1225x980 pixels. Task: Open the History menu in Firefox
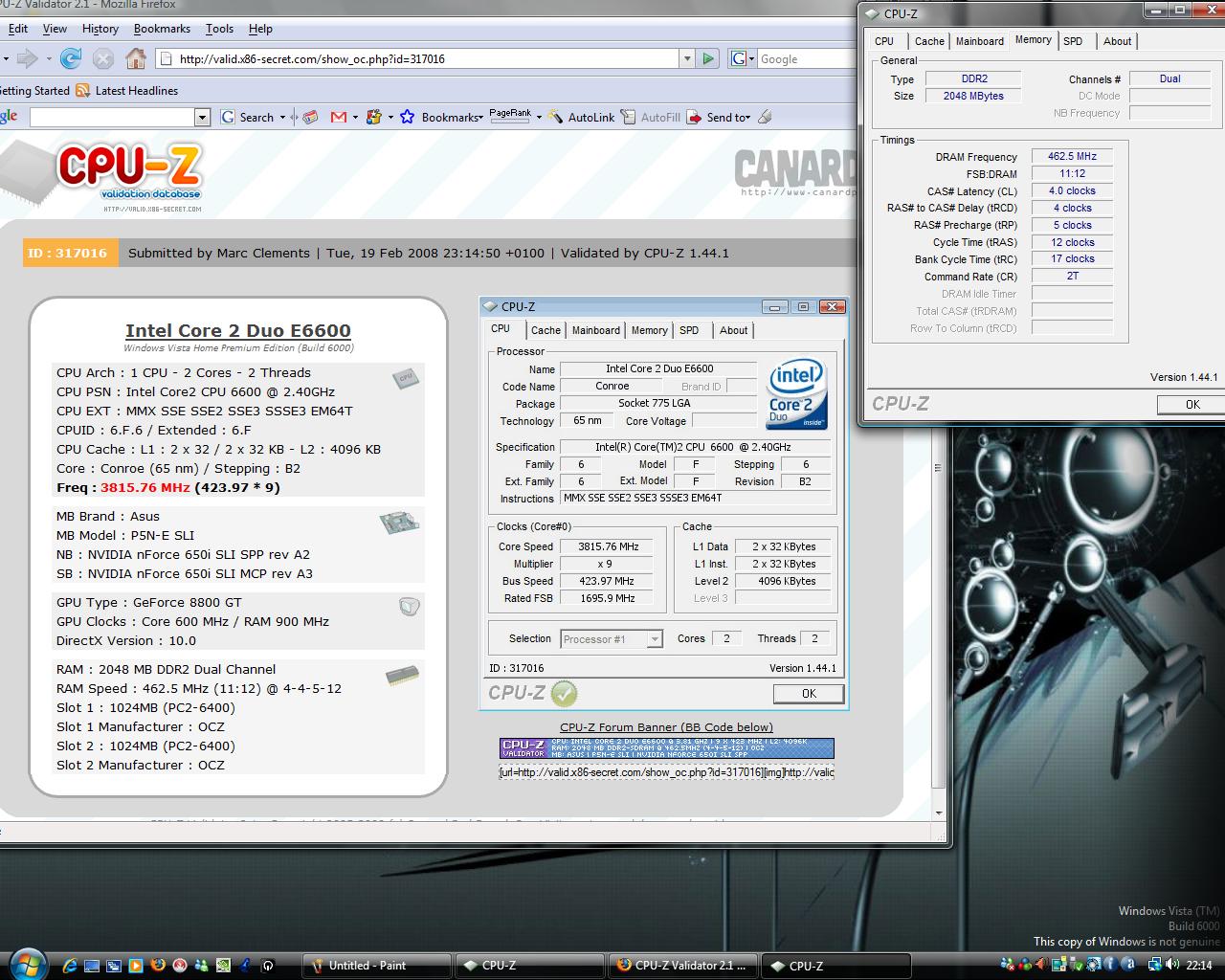point(100,29)
